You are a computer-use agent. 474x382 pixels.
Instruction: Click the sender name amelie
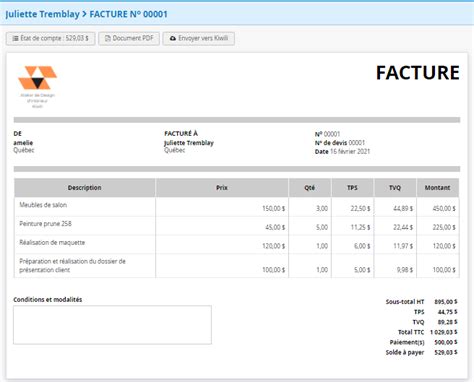pyautogui.click(x=23, y=143)
